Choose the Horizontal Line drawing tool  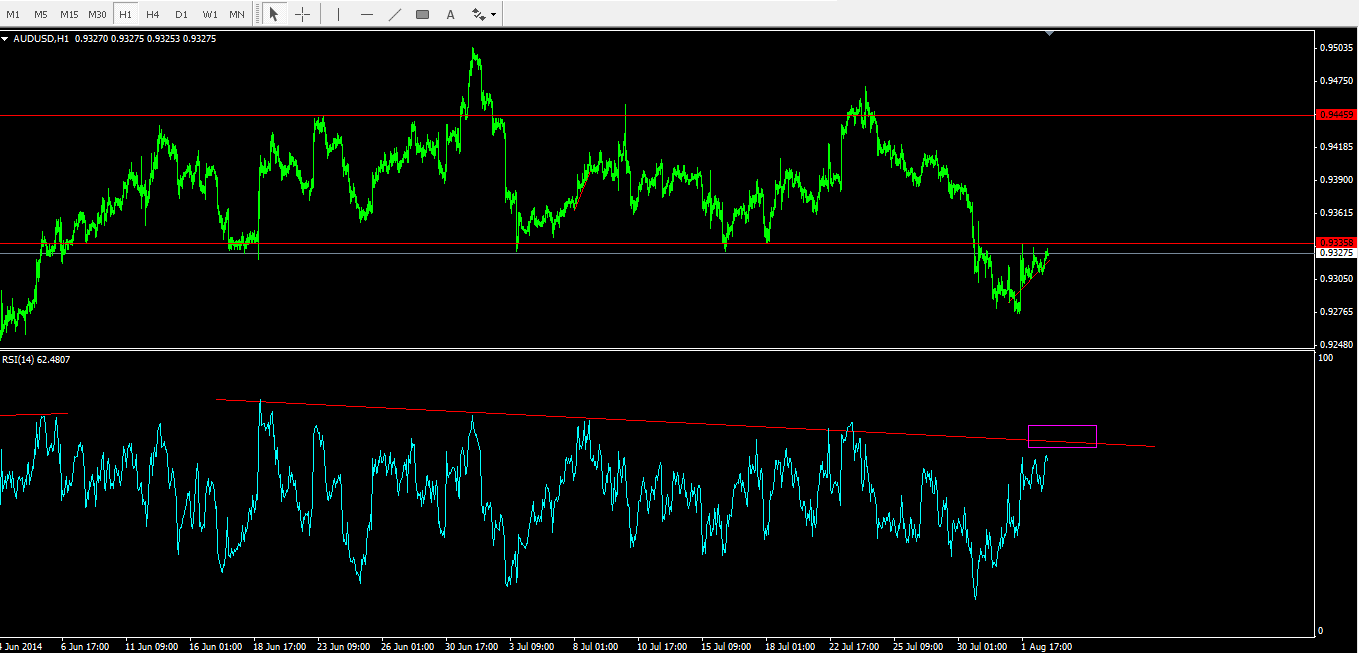pyautogui.click(x=367, y=14)
